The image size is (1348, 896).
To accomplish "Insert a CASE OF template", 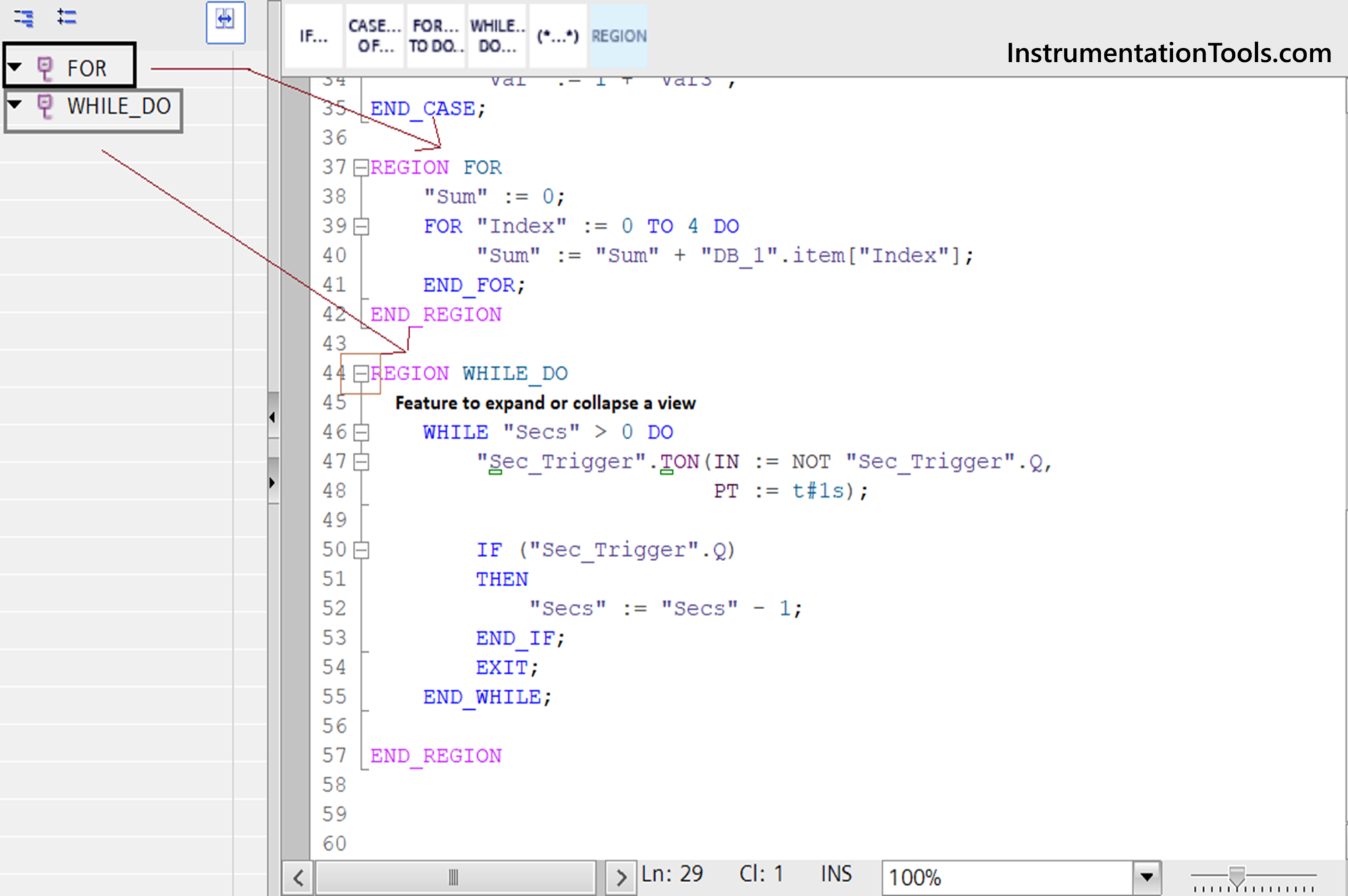I will (x=375, y=36).
